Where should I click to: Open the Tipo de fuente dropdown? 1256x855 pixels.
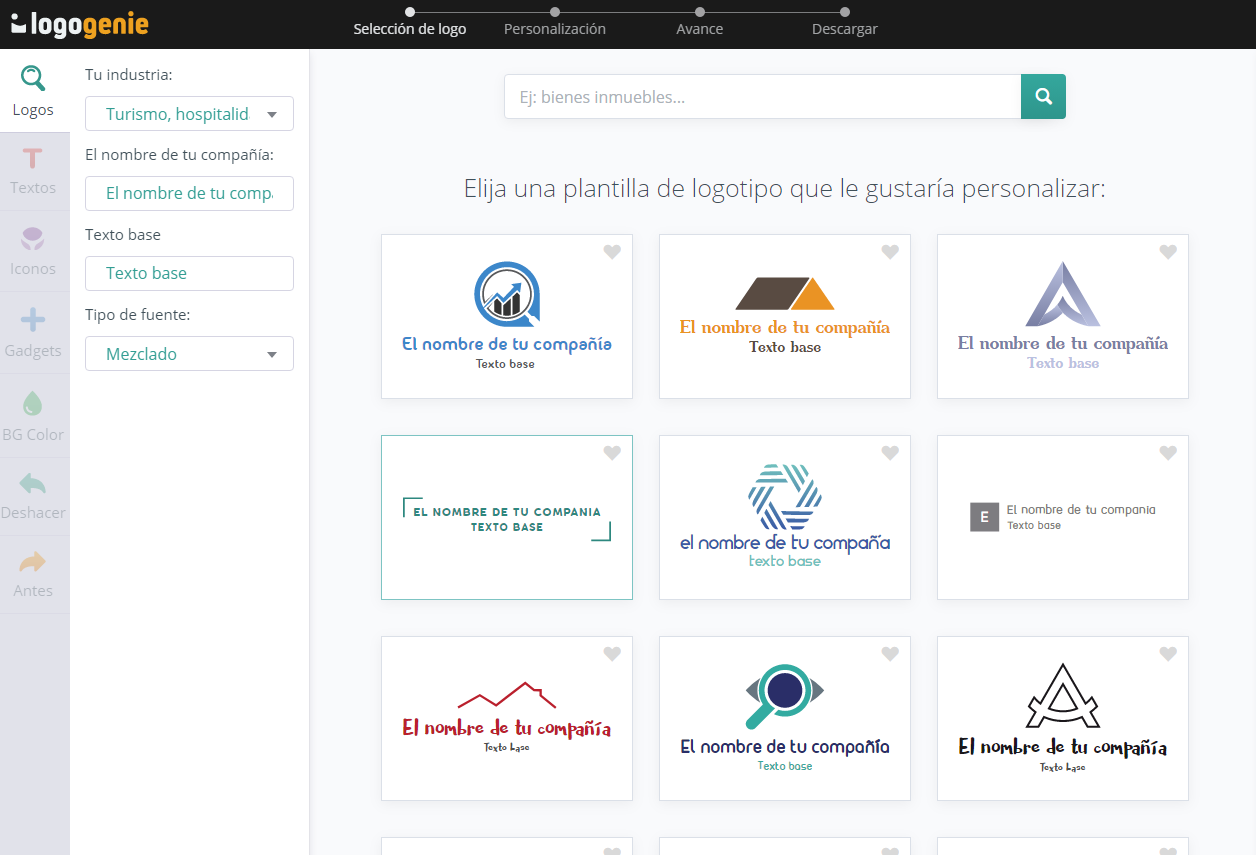click(189, 354)
